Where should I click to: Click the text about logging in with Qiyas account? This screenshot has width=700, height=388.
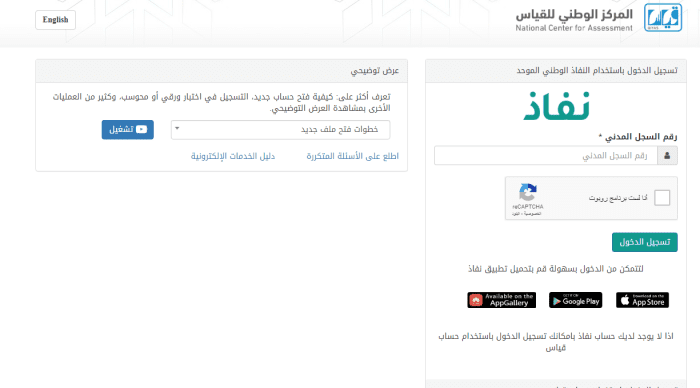(555, 342)
